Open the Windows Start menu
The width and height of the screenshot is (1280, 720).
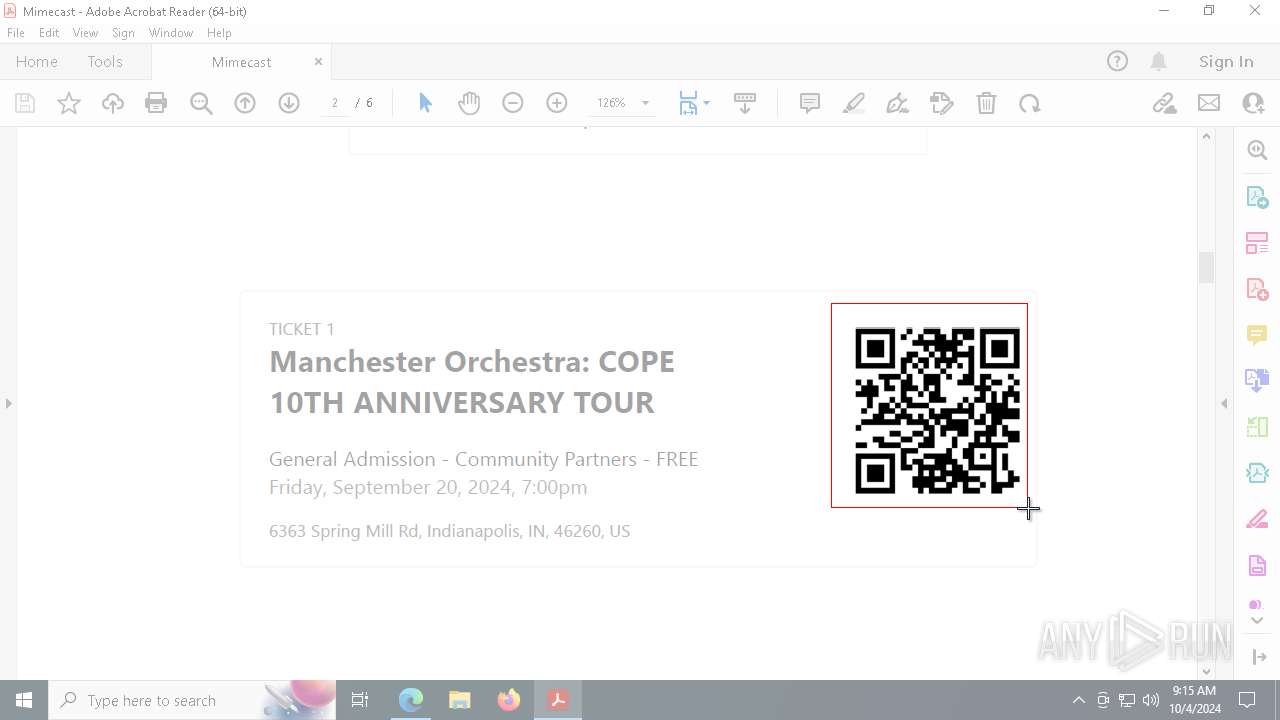(24, 700)
